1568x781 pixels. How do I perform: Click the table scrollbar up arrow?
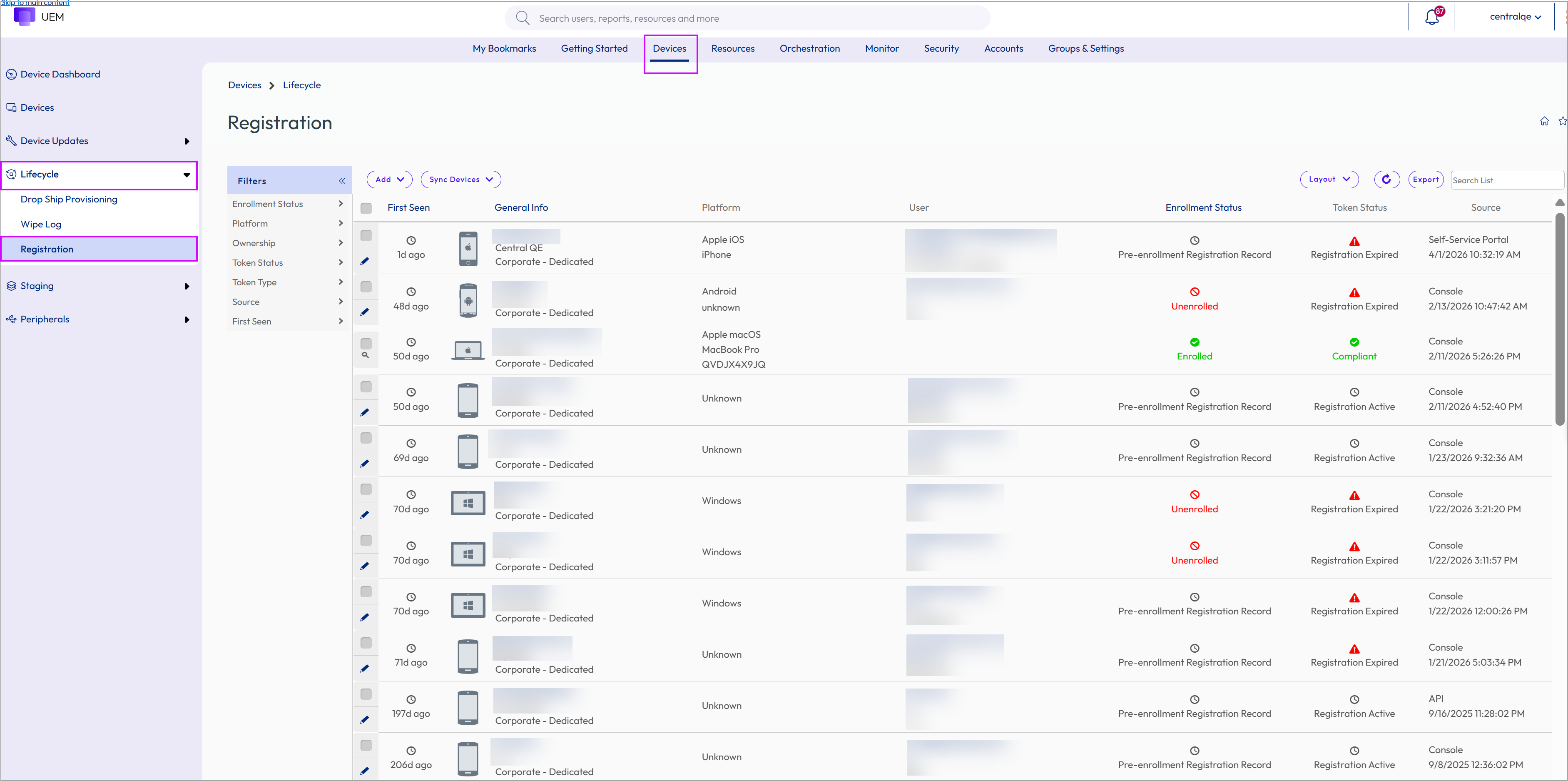click(x=1560, y=202)
